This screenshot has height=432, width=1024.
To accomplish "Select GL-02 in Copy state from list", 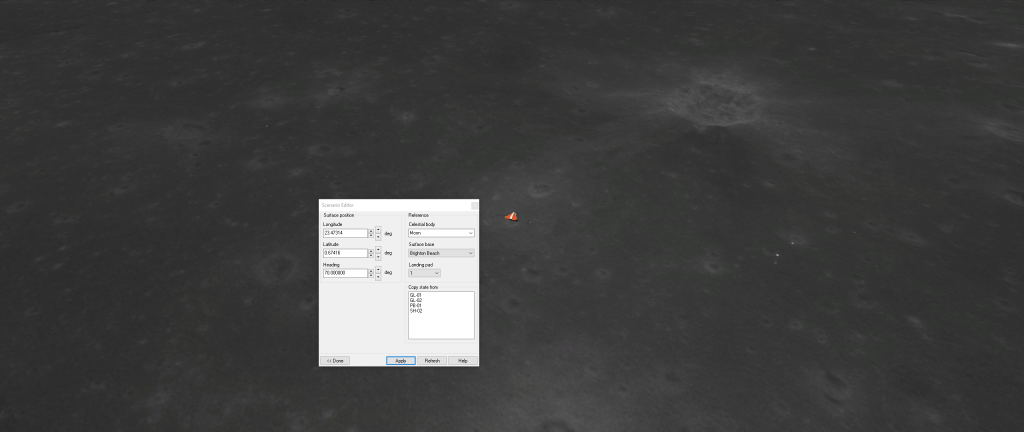I will (x=415, y=301).
